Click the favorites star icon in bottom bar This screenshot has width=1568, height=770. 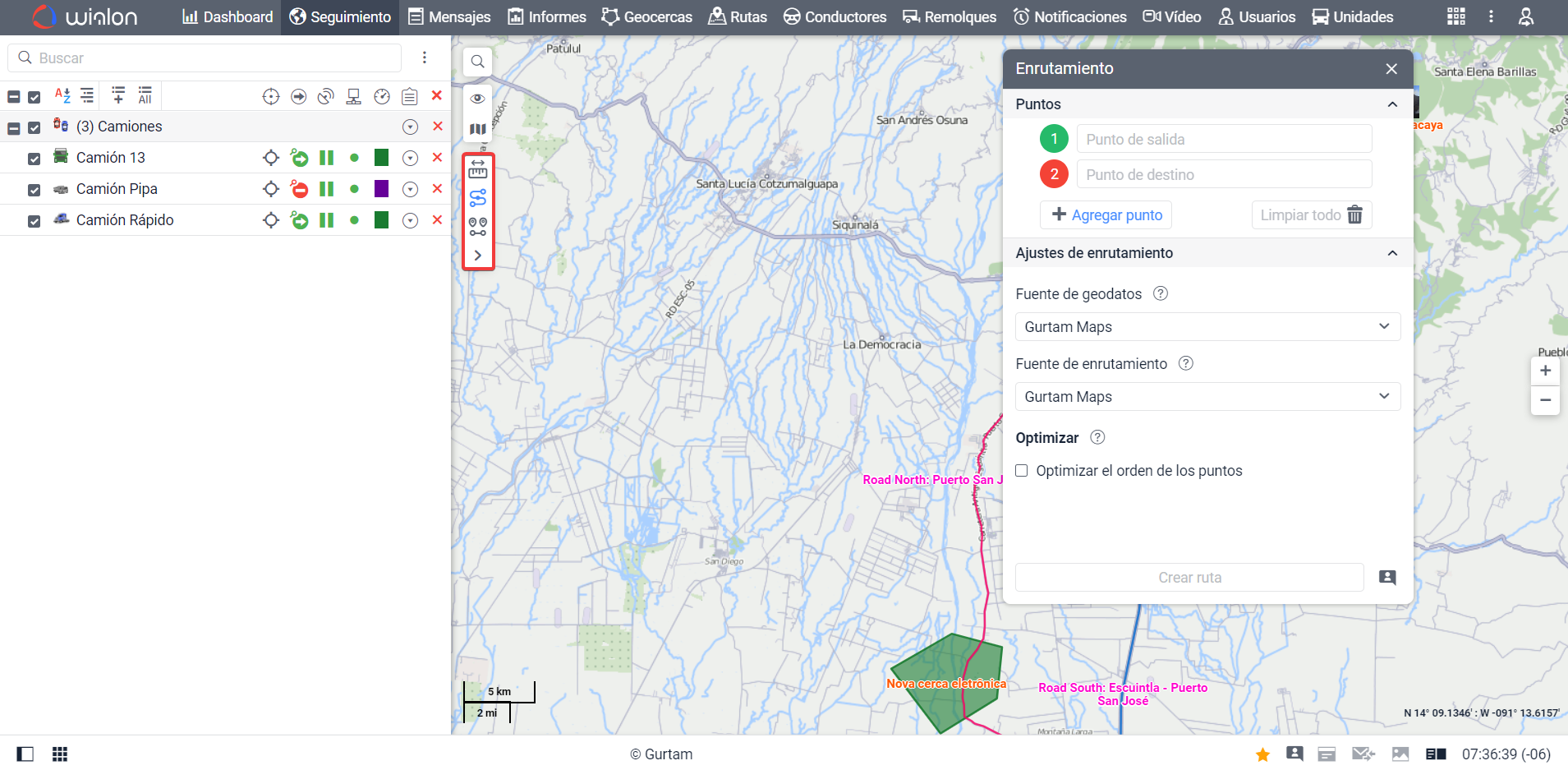pos(1262,754)
